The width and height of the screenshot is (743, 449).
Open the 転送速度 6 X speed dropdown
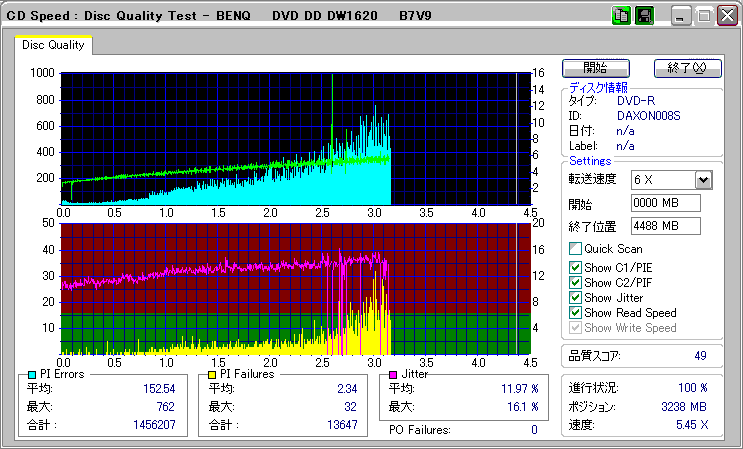(x=704, y=180)
